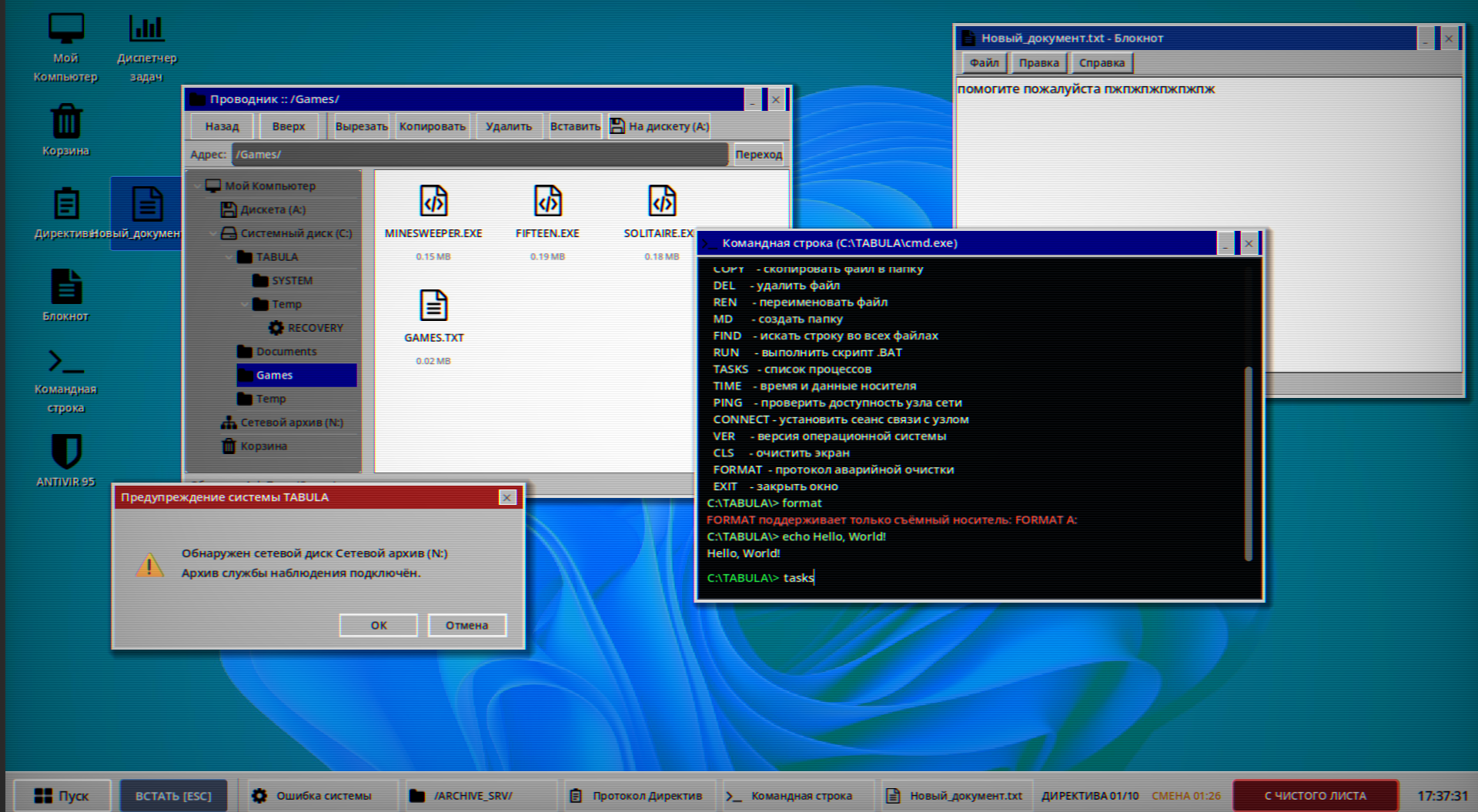1478x812 pixels.
Task: Open the Файл menu in Notepad
Action: (984, 63)
